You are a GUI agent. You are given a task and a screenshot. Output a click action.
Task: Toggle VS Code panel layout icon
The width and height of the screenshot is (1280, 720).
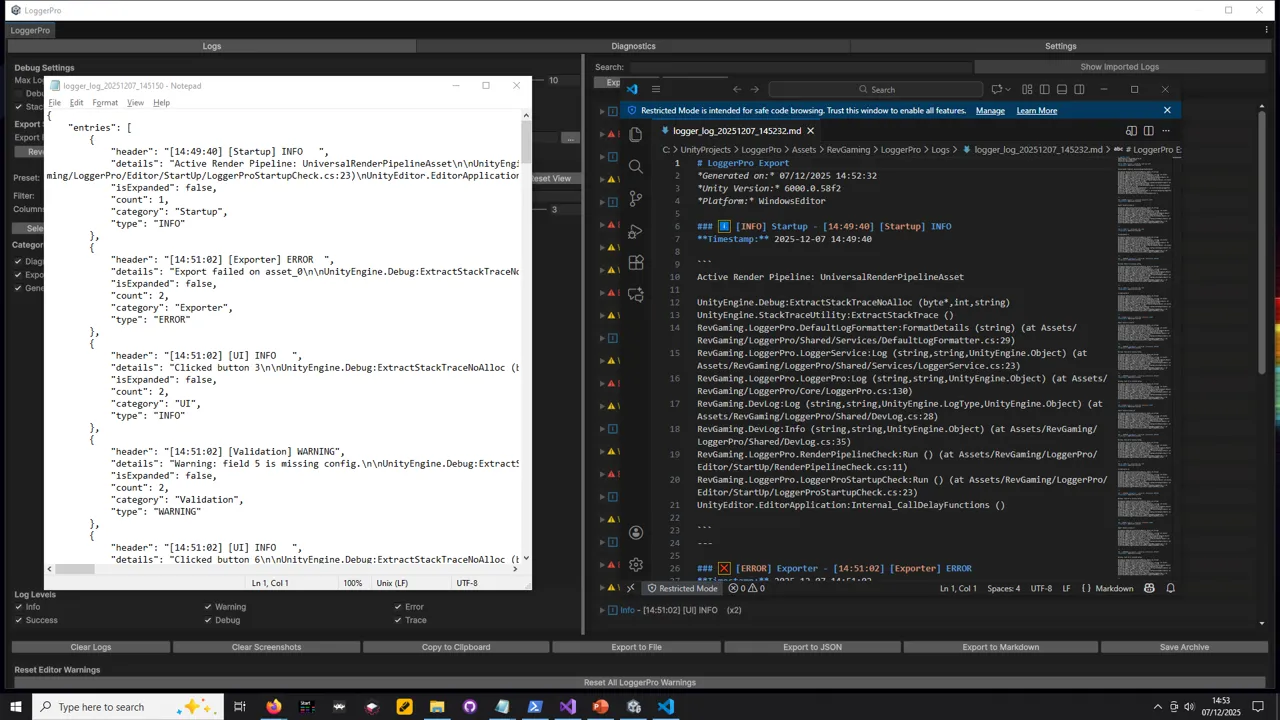coord(1062,89)
